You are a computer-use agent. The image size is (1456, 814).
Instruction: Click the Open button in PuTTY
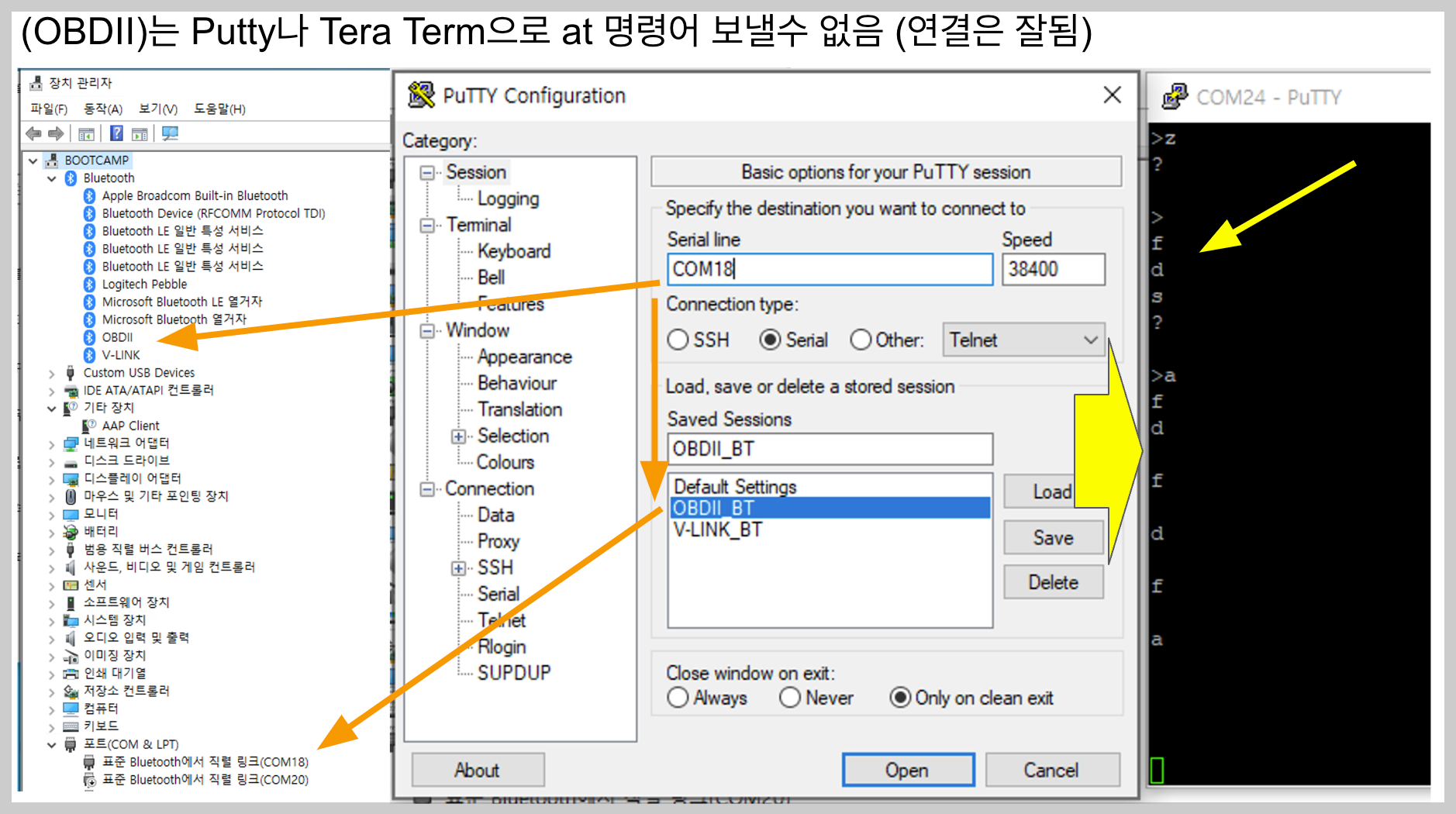[908, 770]
